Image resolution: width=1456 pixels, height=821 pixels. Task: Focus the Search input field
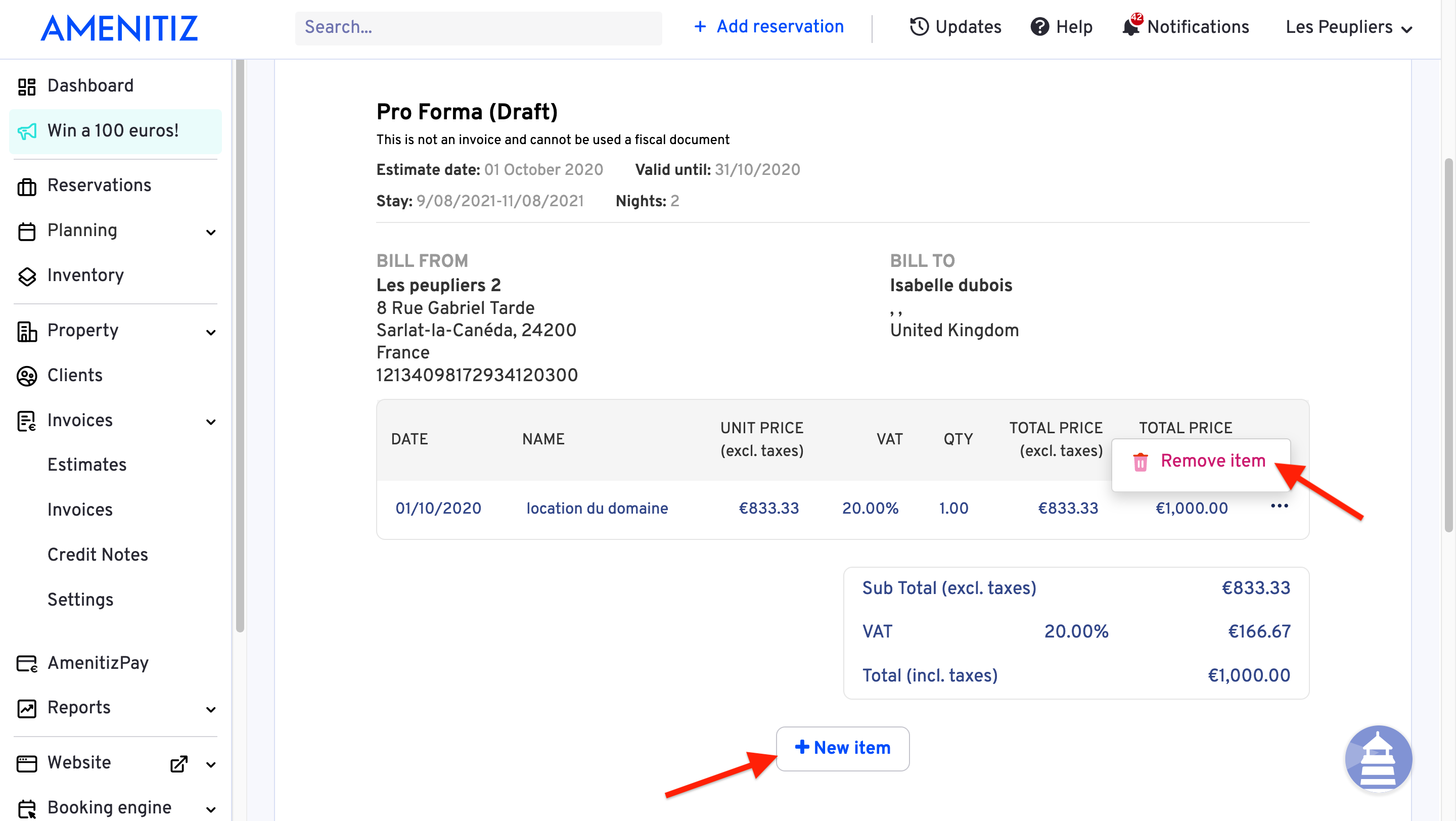478,28
